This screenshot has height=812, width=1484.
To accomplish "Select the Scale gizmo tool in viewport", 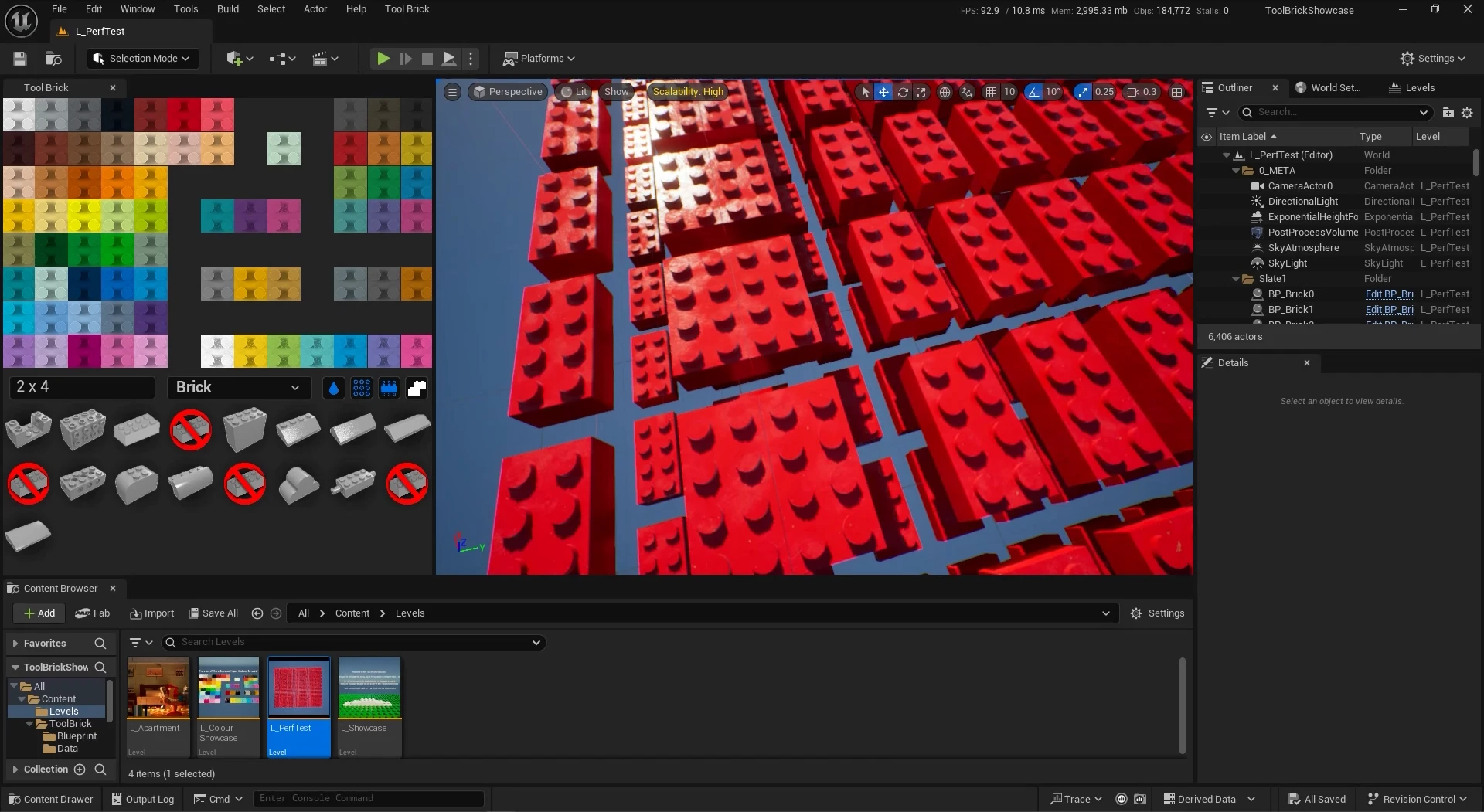I will pyautogui.click(x=921, y=92).
